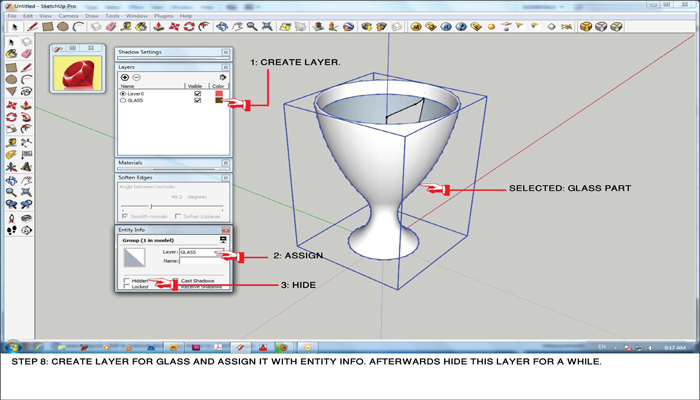Click the Add Layer plus icon
700x400 pixels.
[x=125, y=77]
